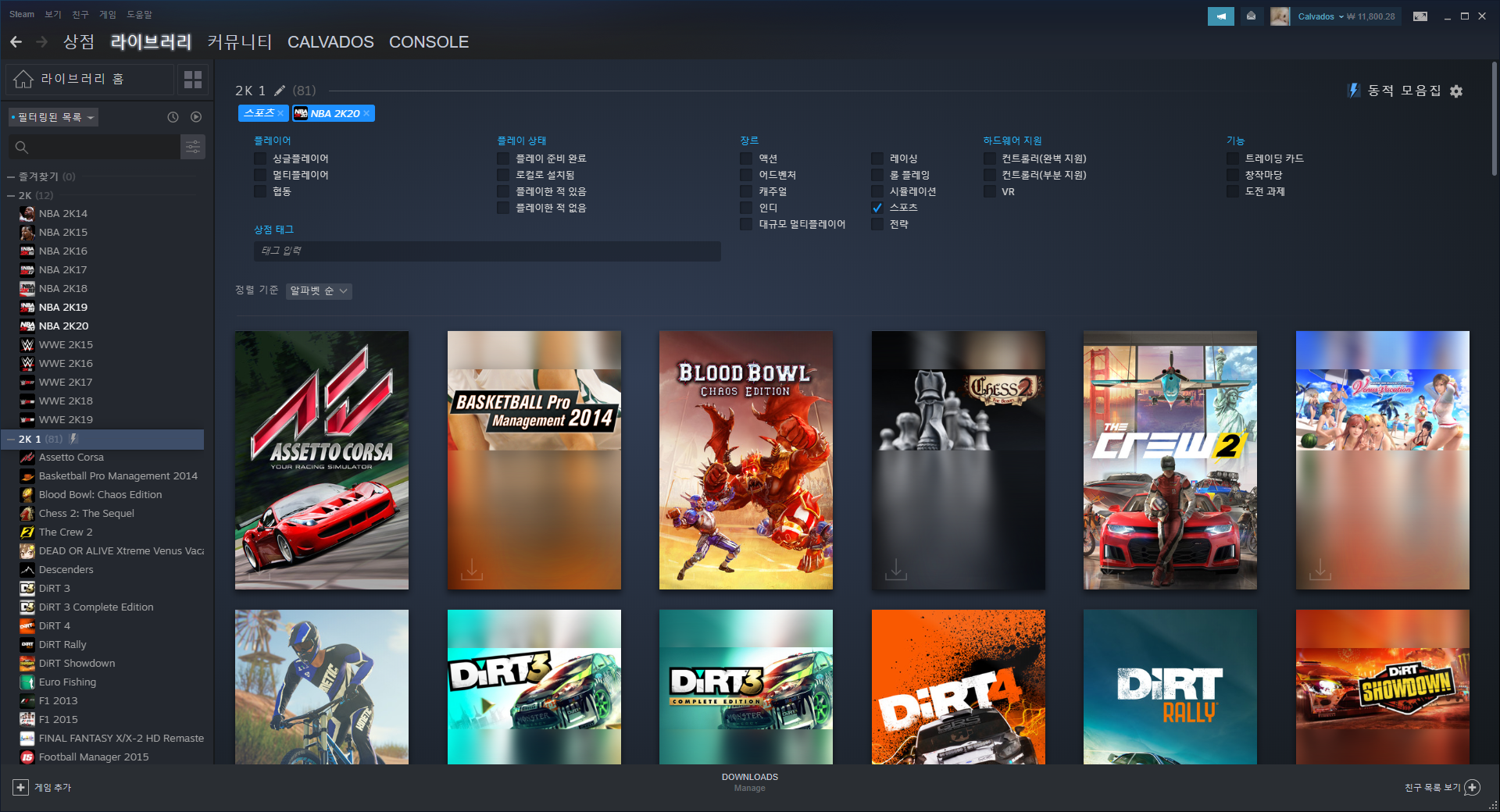Open the Steam menu
The image size is (1500, 812).
(22, 14)
